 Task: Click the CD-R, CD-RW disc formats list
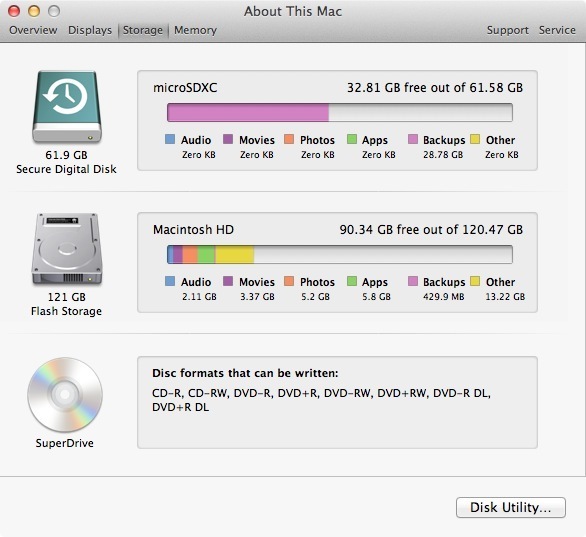coord(321,400)
